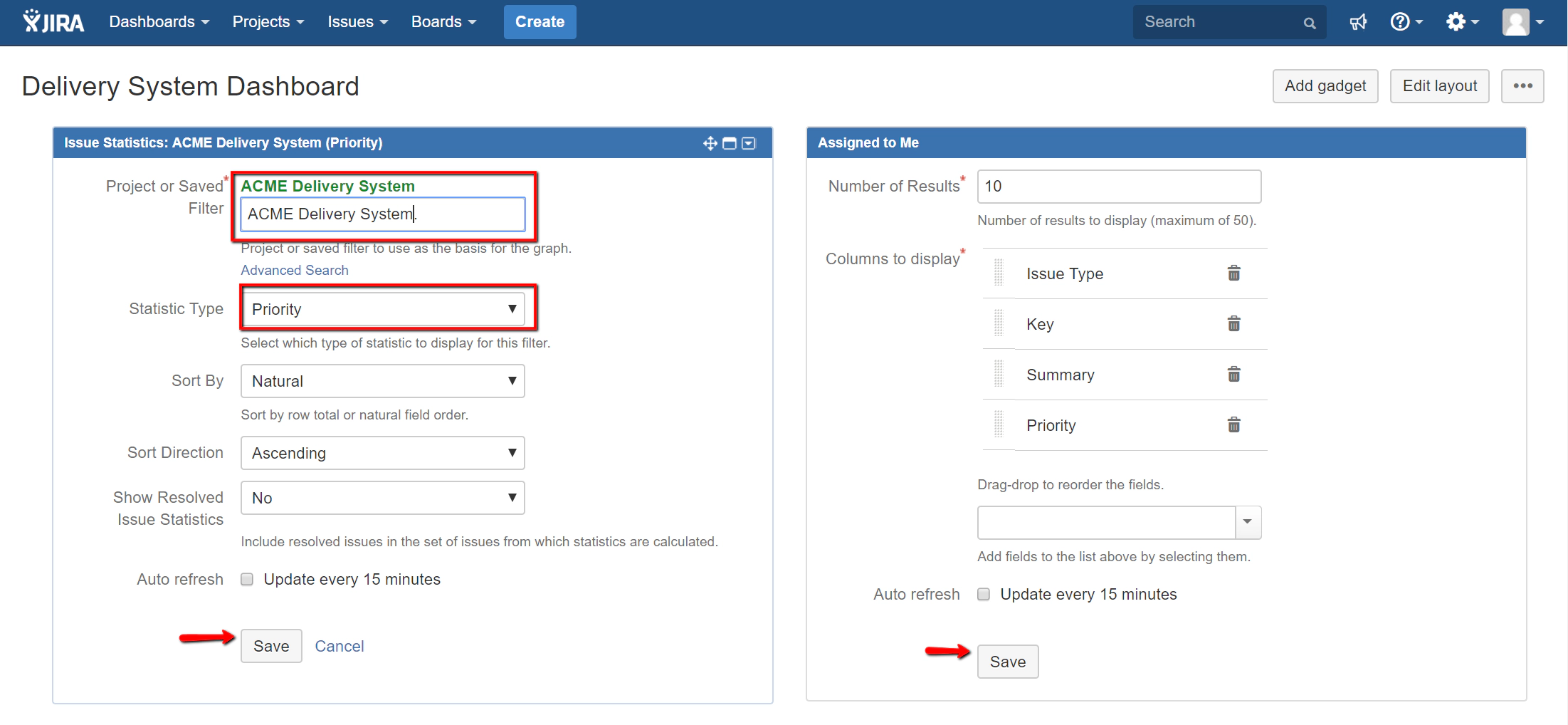Image resolution: width=1568 pixels, height=725 pixels.
Task: Open the user profile avatar menu
Action: pos(1516,22)
